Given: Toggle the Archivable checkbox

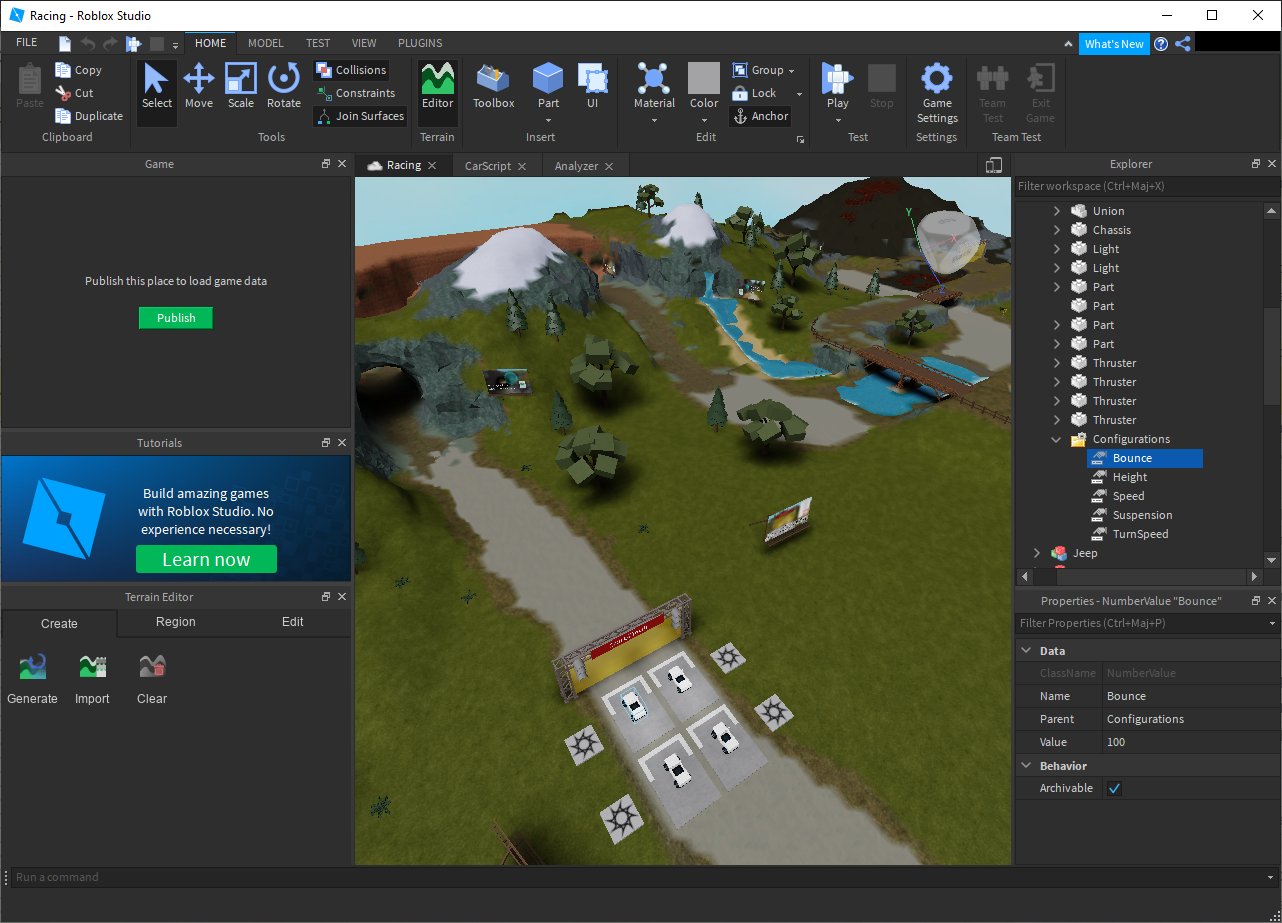Looking at the screenshot, I should point(1114,788).
